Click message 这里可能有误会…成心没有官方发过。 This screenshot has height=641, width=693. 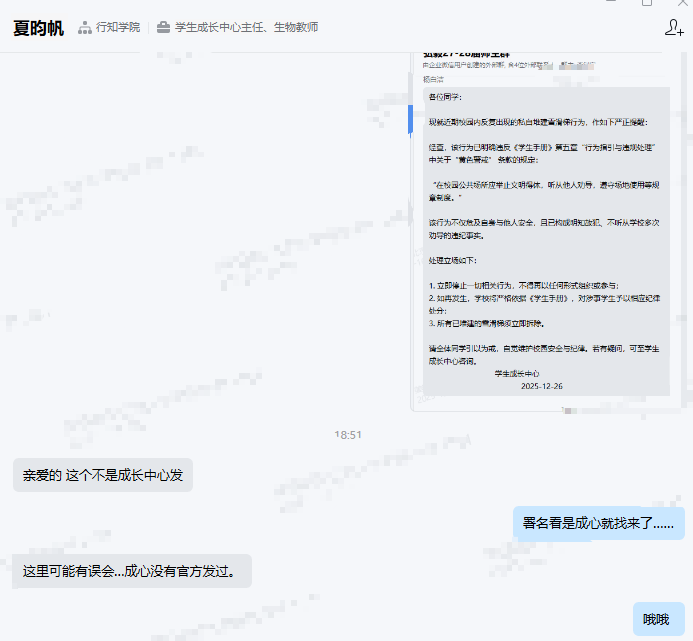pos(132,571)
